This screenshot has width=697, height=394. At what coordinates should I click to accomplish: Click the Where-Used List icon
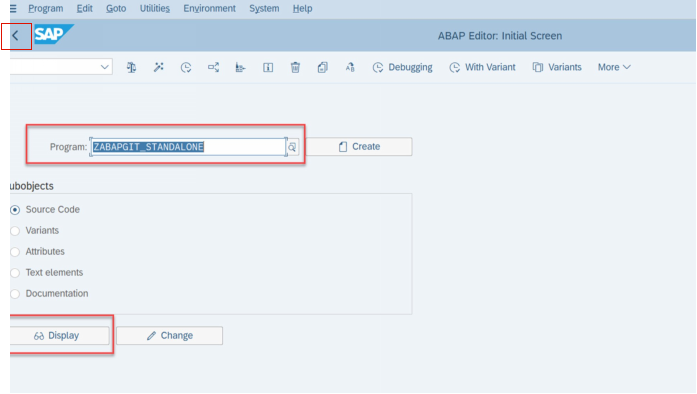213,67
